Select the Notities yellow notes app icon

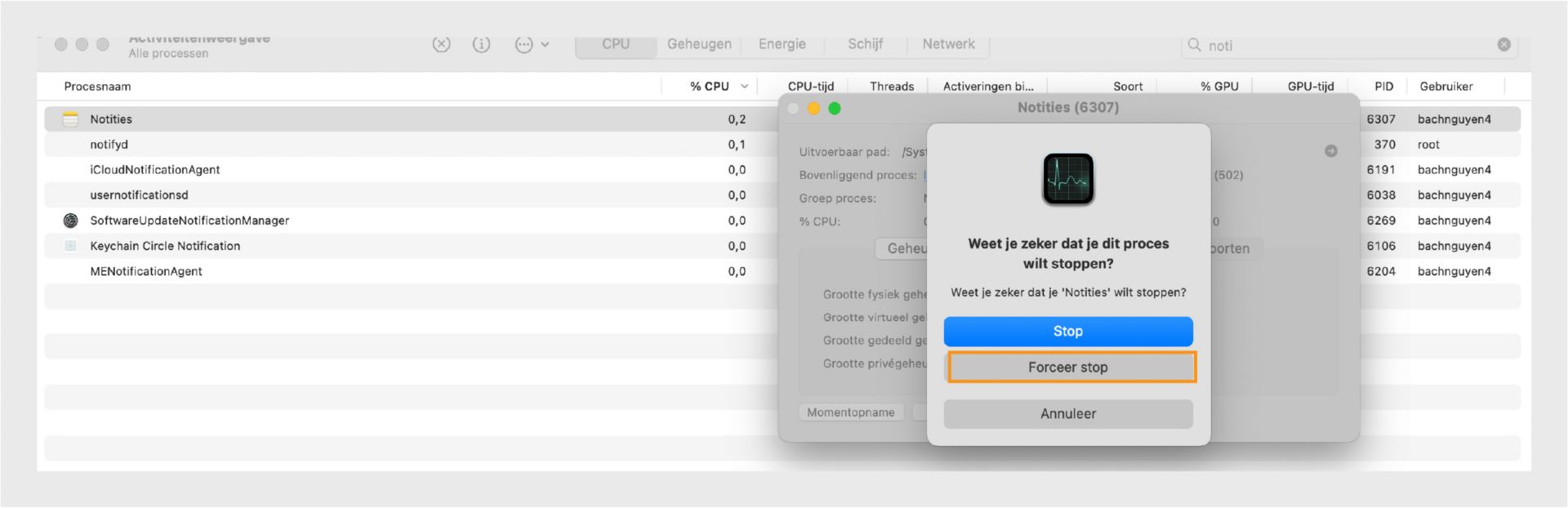pos(71,119)
